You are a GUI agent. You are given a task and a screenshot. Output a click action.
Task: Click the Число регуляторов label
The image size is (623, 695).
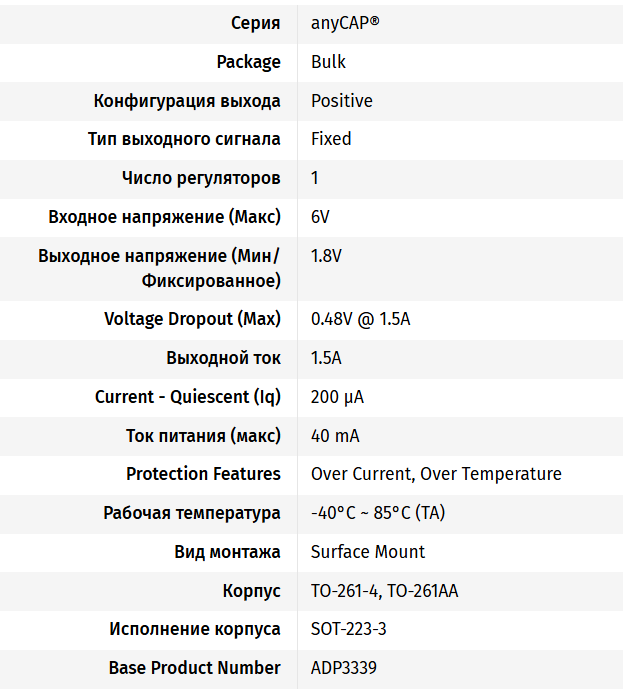(x=201, y=178)
